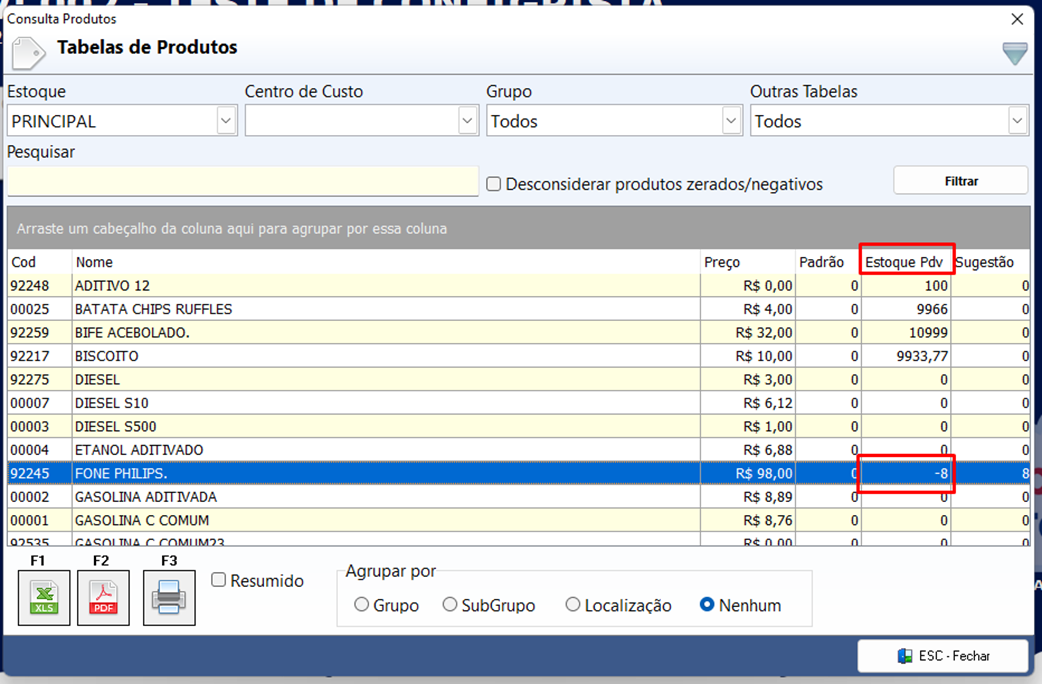1042x684 pixels.
Task: Choose SubGrupo grouping option
Action: tap(450, 604)
